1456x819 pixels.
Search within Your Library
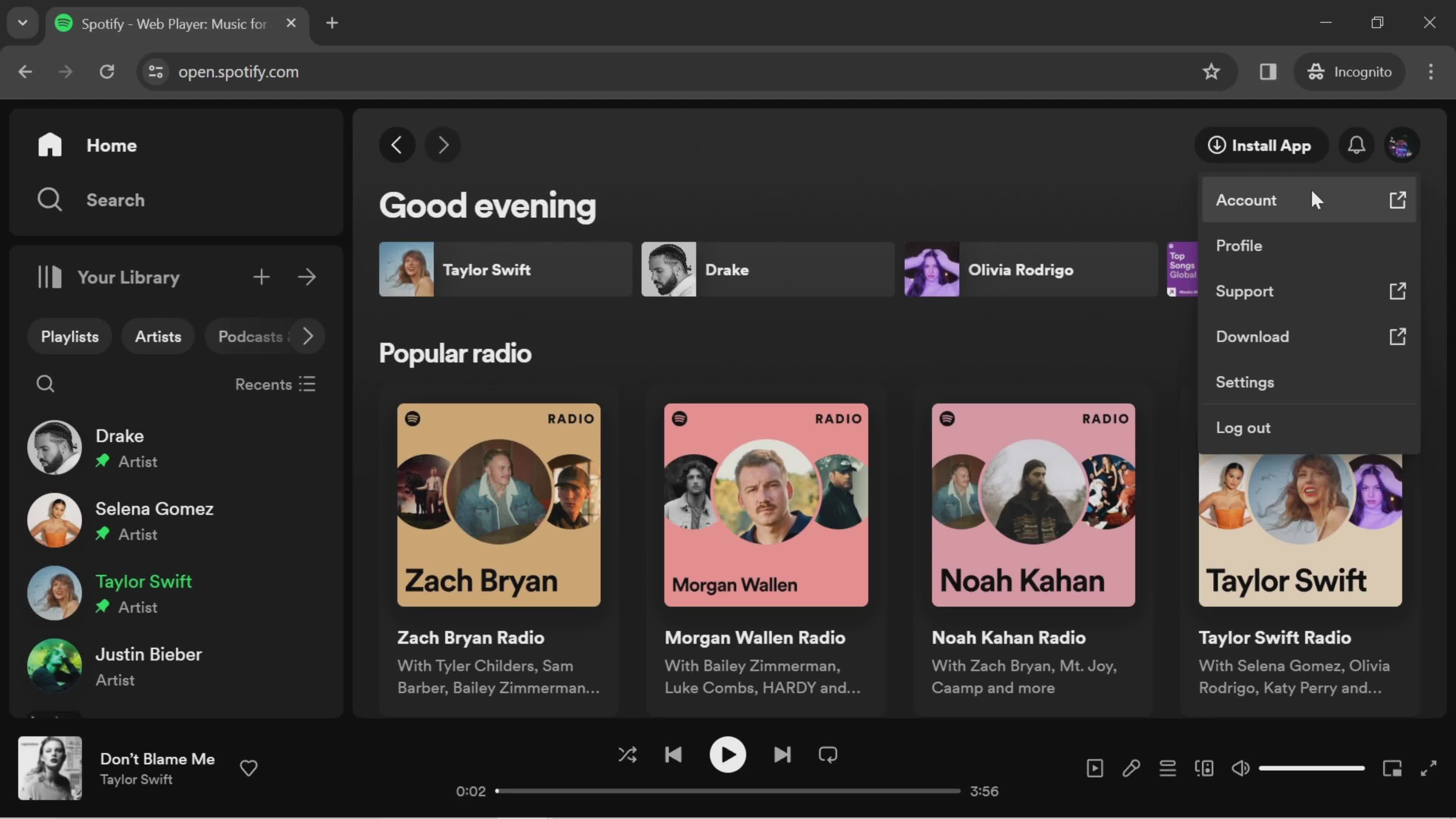(x=45, y=384)
